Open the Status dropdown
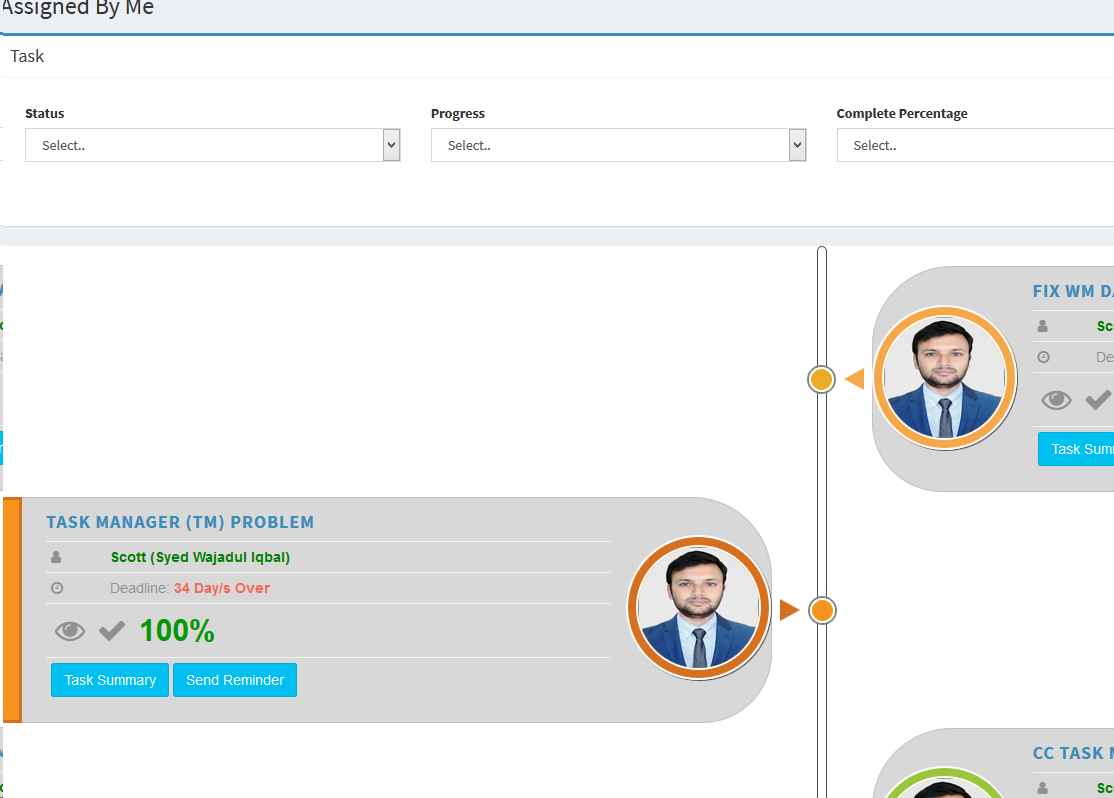 [x=212, y=145]
